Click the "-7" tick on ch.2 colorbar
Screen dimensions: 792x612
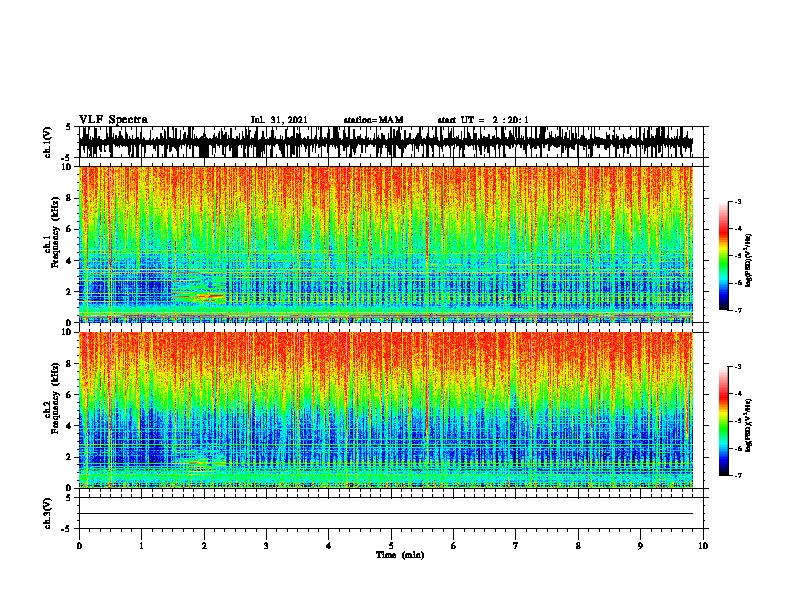coord(737,476)
